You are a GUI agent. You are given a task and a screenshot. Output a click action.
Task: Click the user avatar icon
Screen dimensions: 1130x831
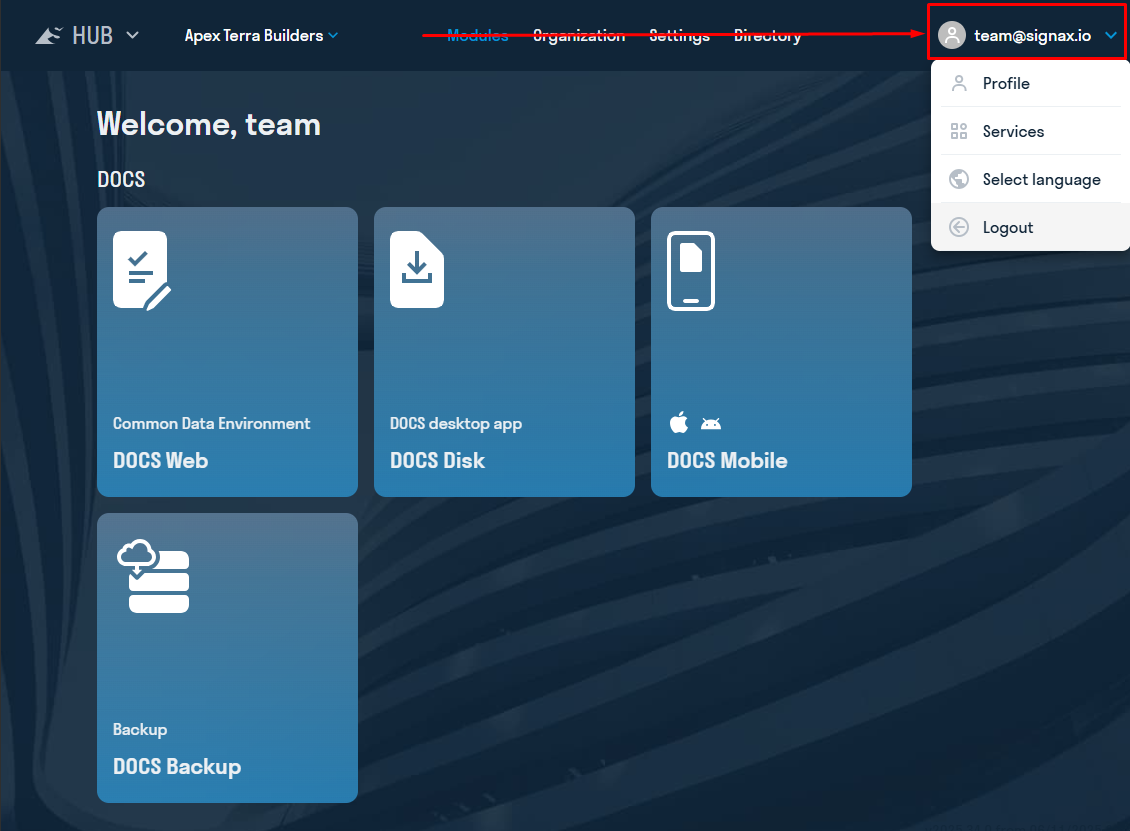pyautogui.click(x=951, y=35)
